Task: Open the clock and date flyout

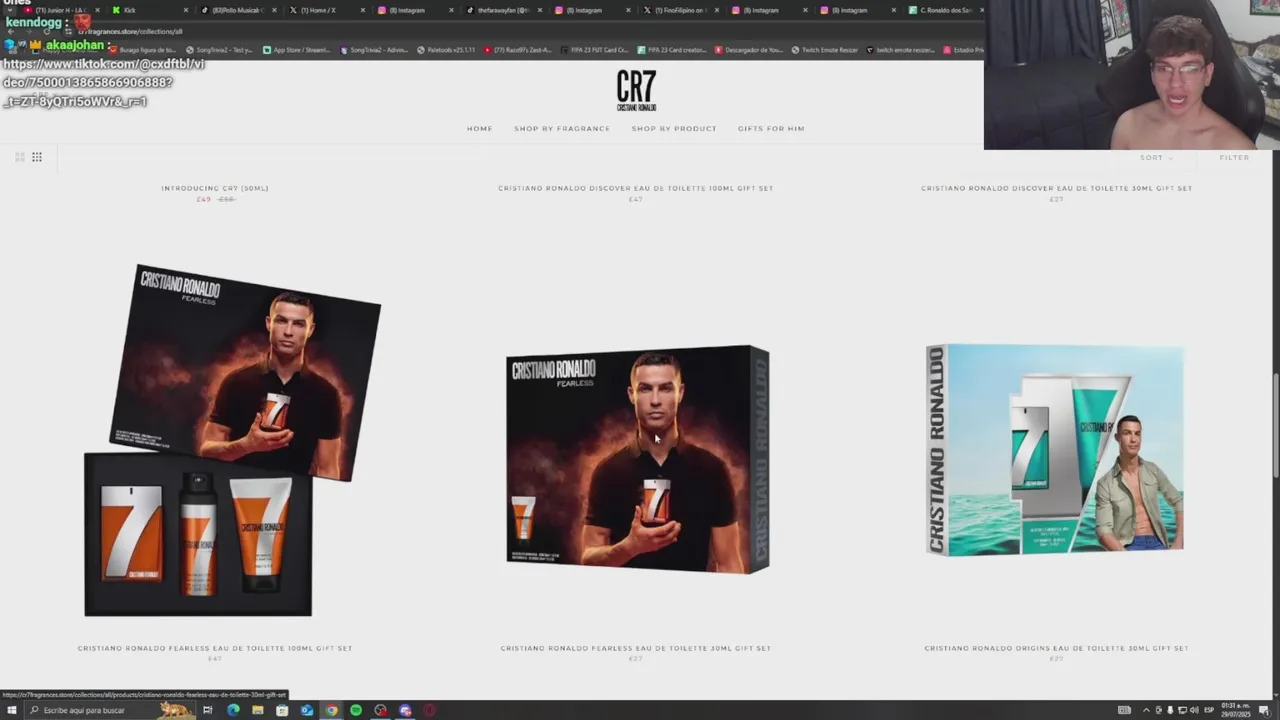Action: pos(1235,710)
